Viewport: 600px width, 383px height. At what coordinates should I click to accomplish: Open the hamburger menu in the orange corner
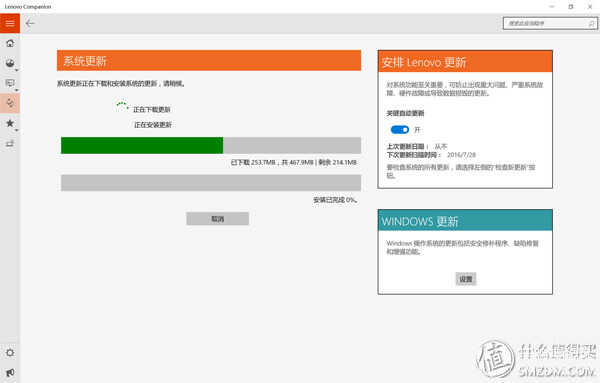[x=10, y=23]
